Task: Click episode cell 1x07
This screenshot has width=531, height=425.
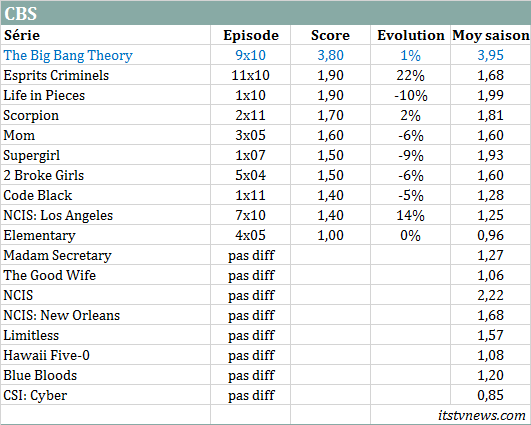Action: tap(251, 155)
